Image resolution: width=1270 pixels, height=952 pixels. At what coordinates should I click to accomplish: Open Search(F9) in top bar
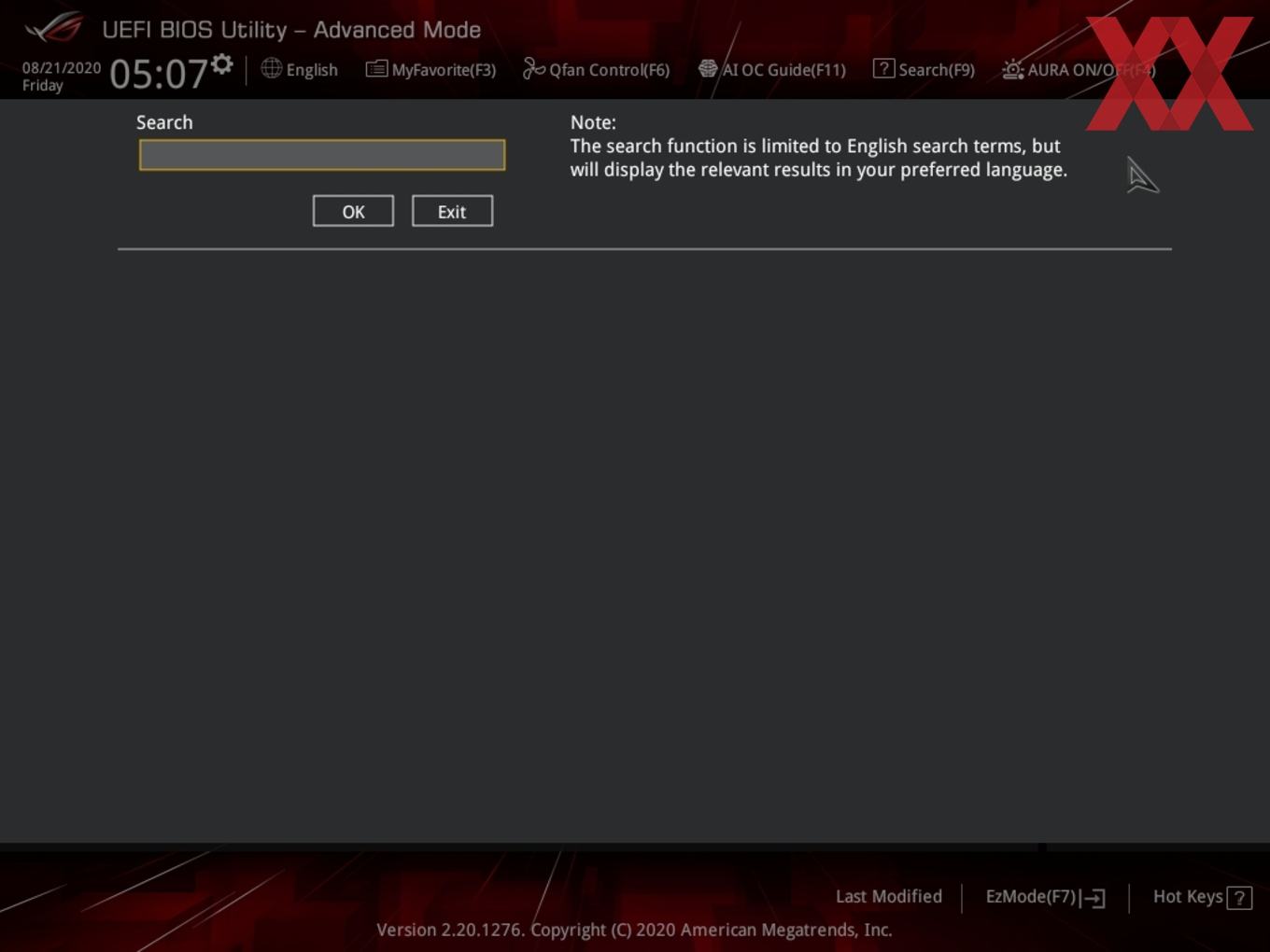(937, 70)
